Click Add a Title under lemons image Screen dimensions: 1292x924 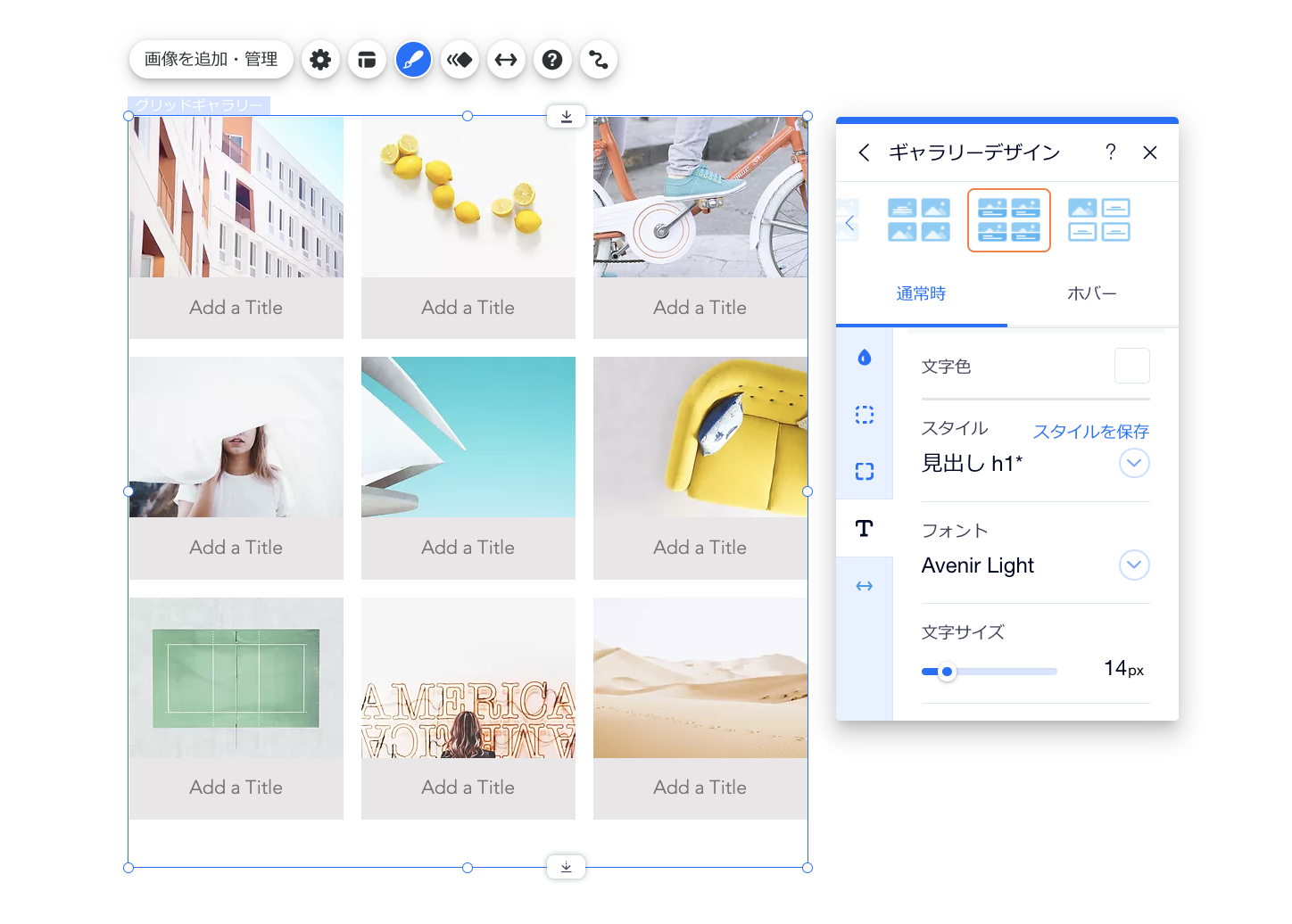point(468,308)
